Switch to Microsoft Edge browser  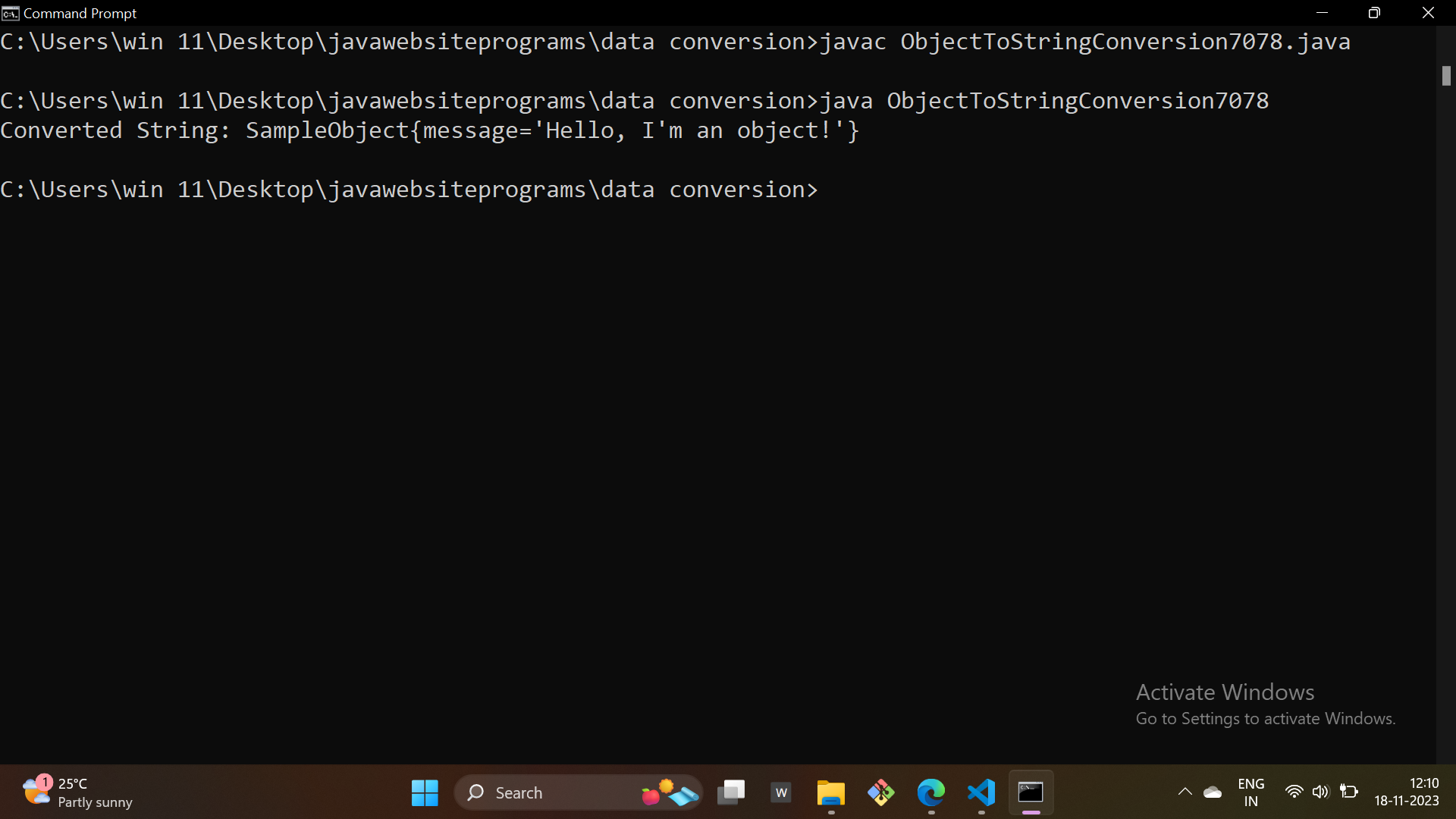click(931, 792)
